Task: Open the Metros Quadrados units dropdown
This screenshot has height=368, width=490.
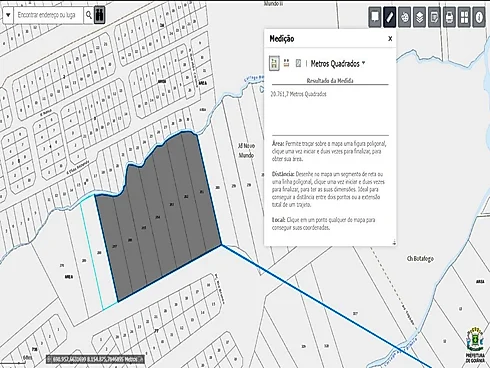Action: point(338,63)
